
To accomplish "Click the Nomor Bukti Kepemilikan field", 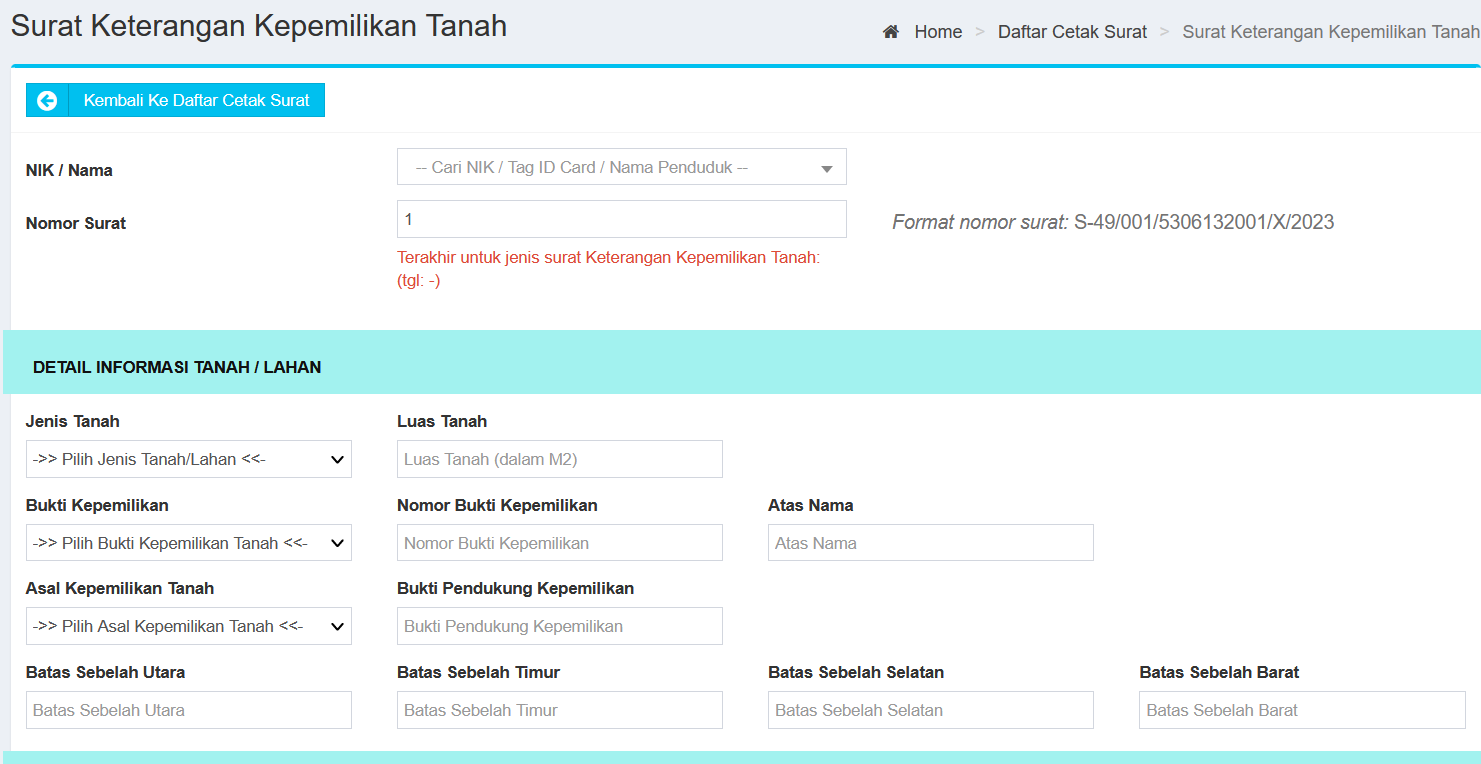I will point(559,542).
